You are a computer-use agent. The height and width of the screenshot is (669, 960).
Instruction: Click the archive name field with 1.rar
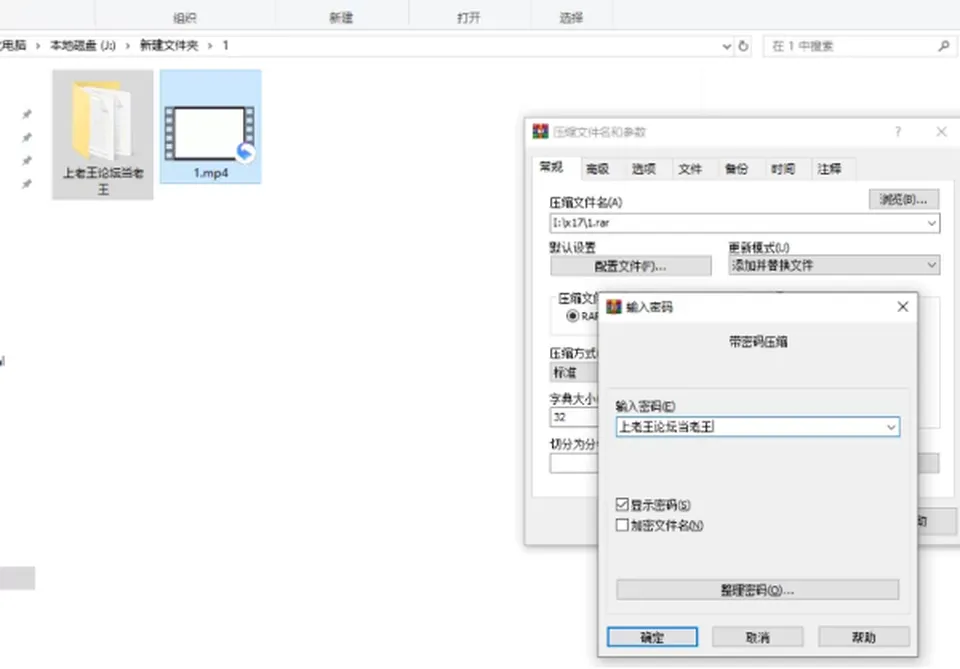coord(744,223)
